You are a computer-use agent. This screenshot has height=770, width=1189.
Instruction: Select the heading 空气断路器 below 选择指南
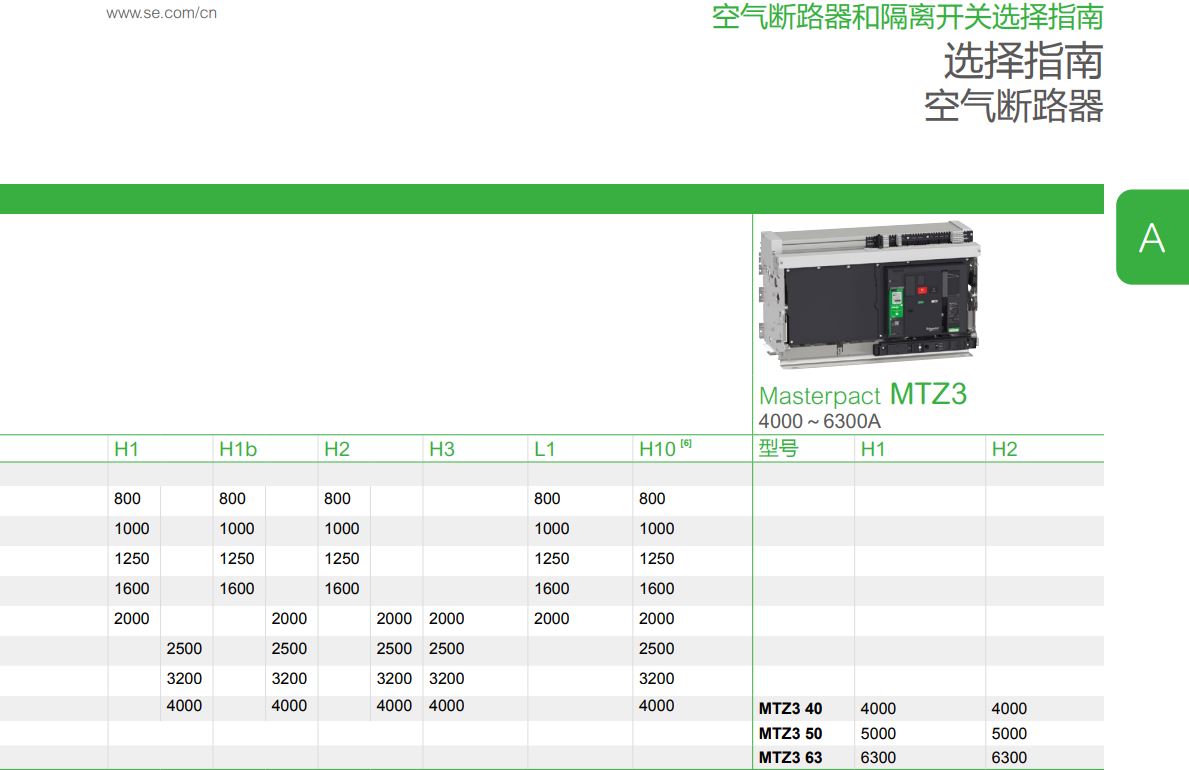tap(1013, 106)
